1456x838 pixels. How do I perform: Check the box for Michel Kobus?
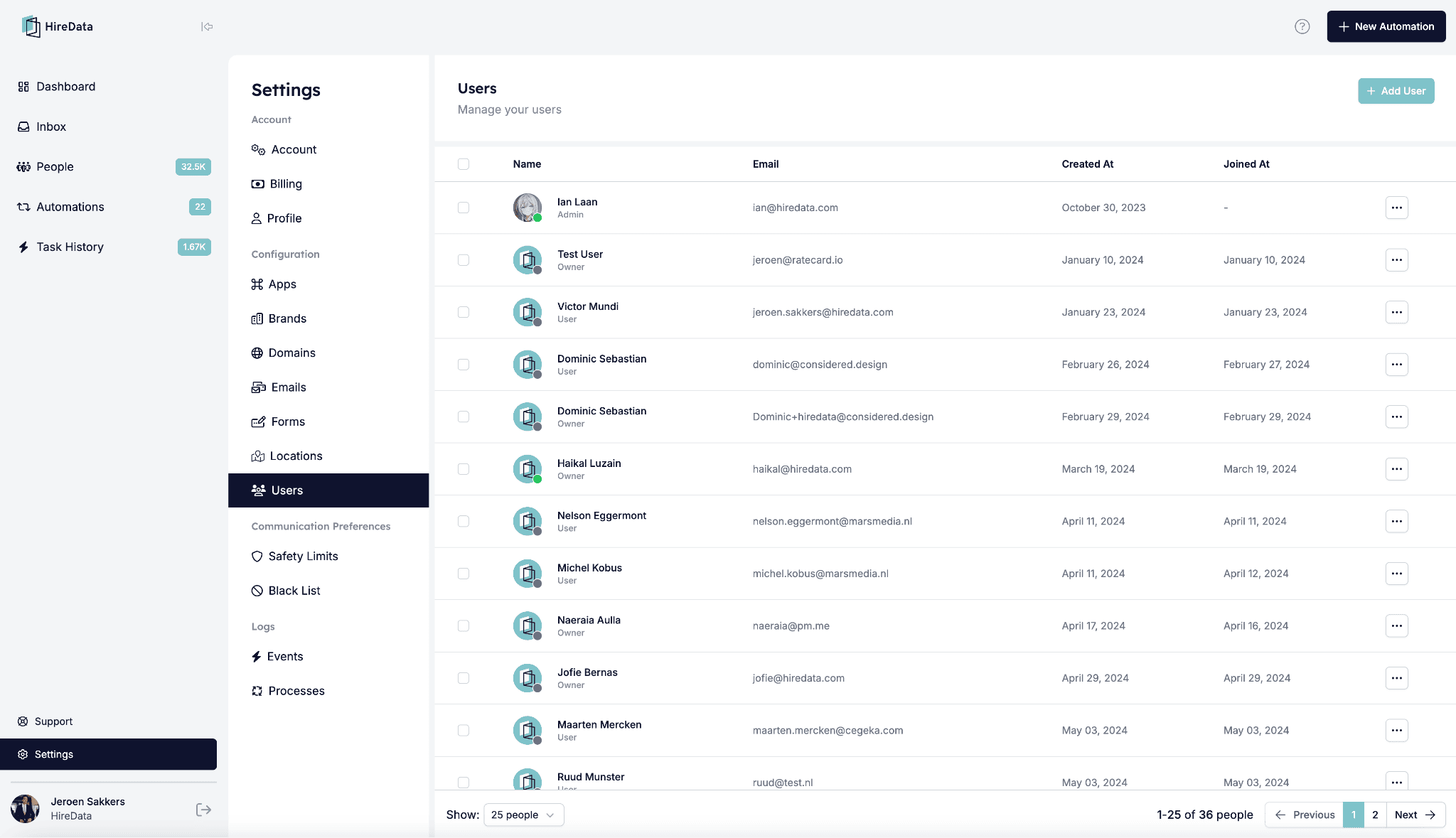tap(464, 574)
